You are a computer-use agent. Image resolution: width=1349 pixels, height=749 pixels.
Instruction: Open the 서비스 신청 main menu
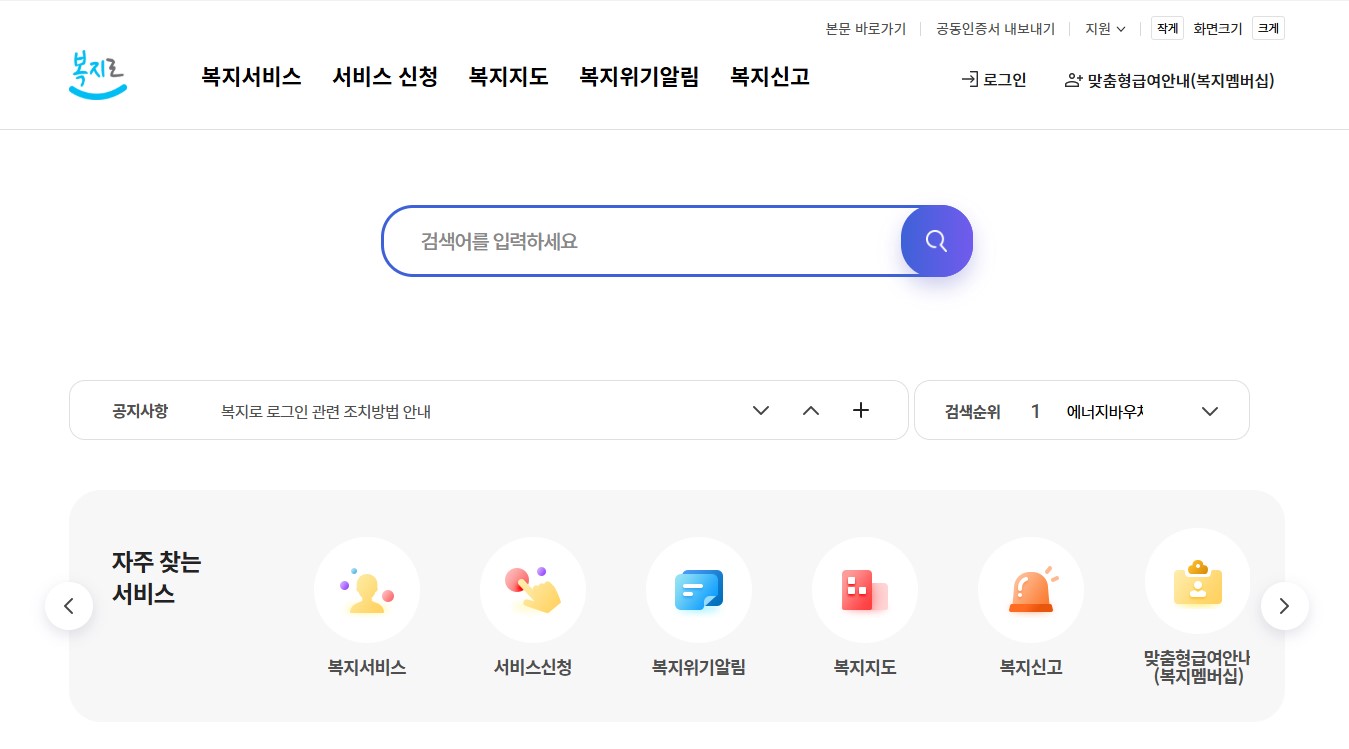pyautogui.click(x=385, y=77)
